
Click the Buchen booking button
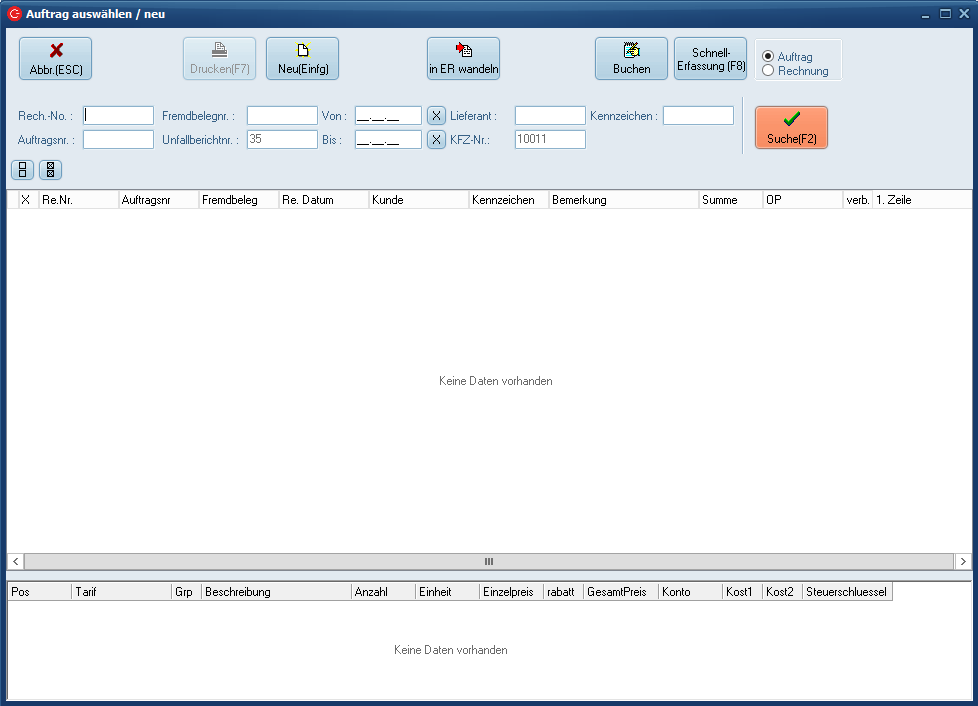point(631,59)
